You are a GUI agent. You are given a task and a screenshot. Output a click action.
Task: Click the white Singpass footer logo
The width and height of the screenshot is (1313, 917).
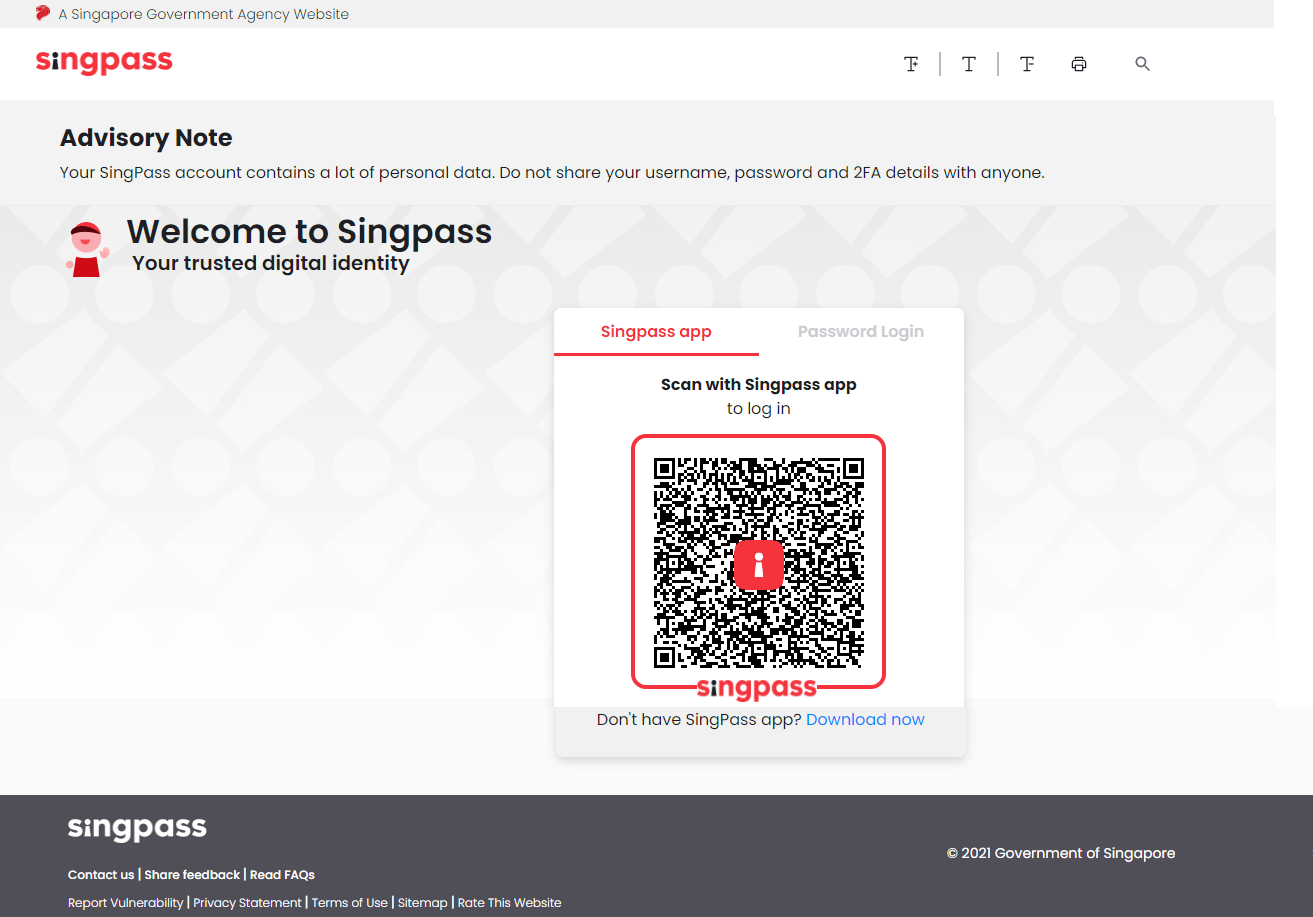click(137, 828)
